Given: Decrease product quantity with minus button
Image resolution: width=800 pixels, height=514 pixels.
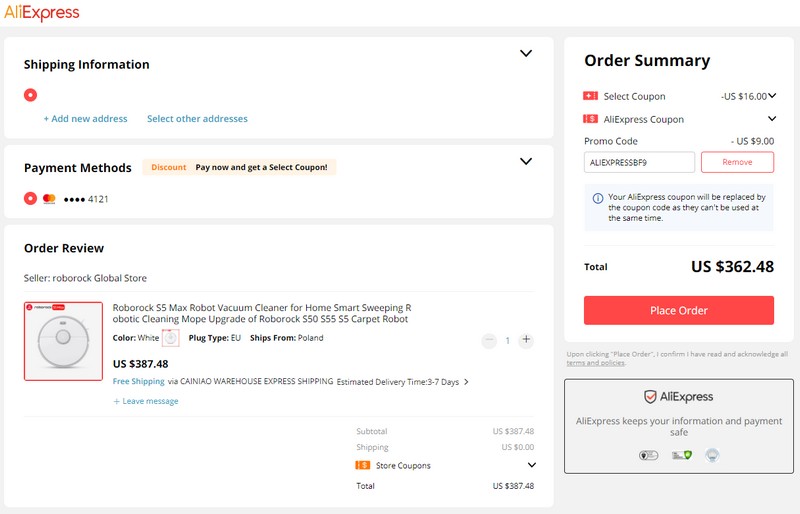Looking at the screenshot, I should tap(489, 340).
